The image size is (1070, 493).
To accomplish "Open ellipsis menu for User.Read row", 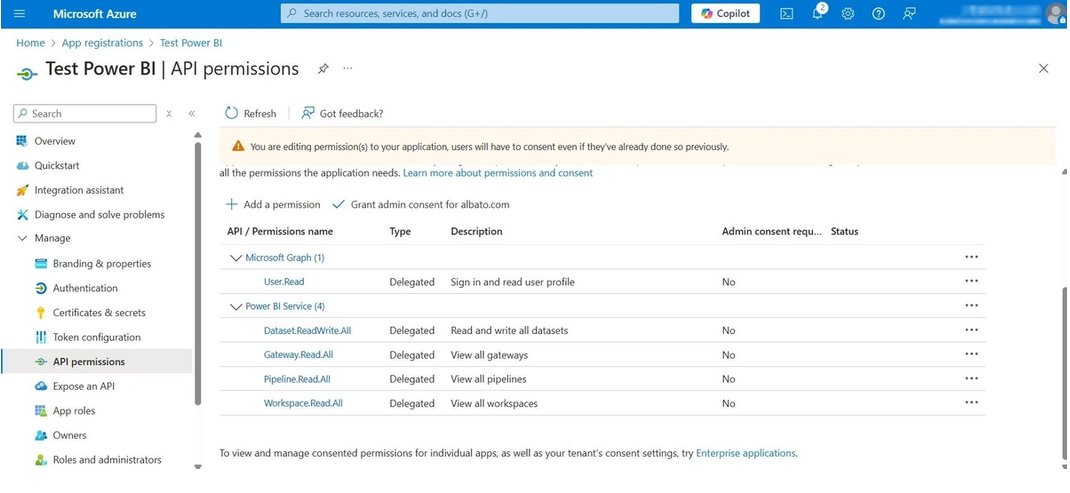I will point(972,281).
